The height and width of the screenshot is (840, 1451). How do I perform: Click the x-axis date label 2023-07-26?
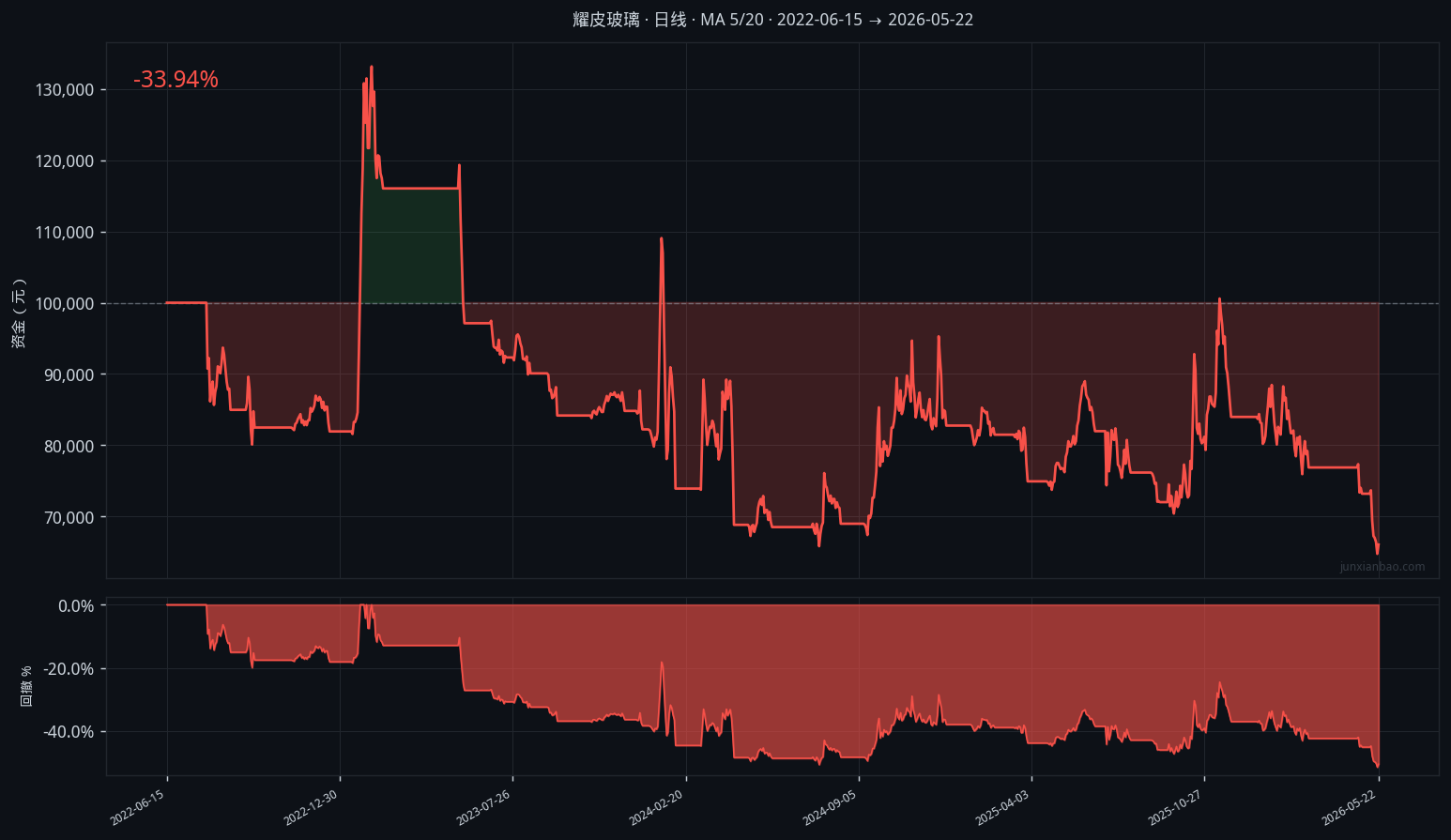coord(482,807)
